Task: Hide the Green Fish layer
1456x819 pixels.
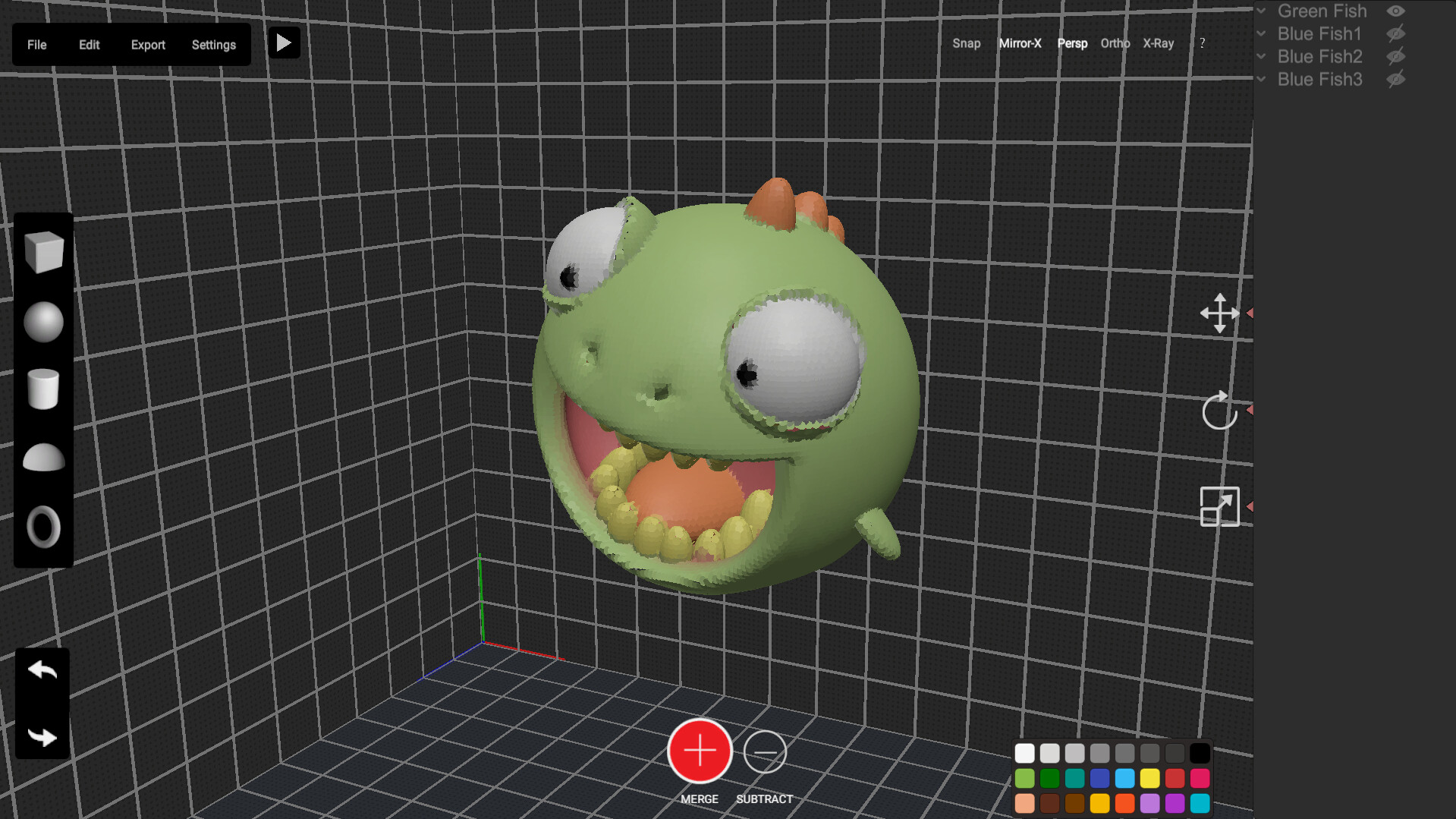Action: (x=1396, y=11)
